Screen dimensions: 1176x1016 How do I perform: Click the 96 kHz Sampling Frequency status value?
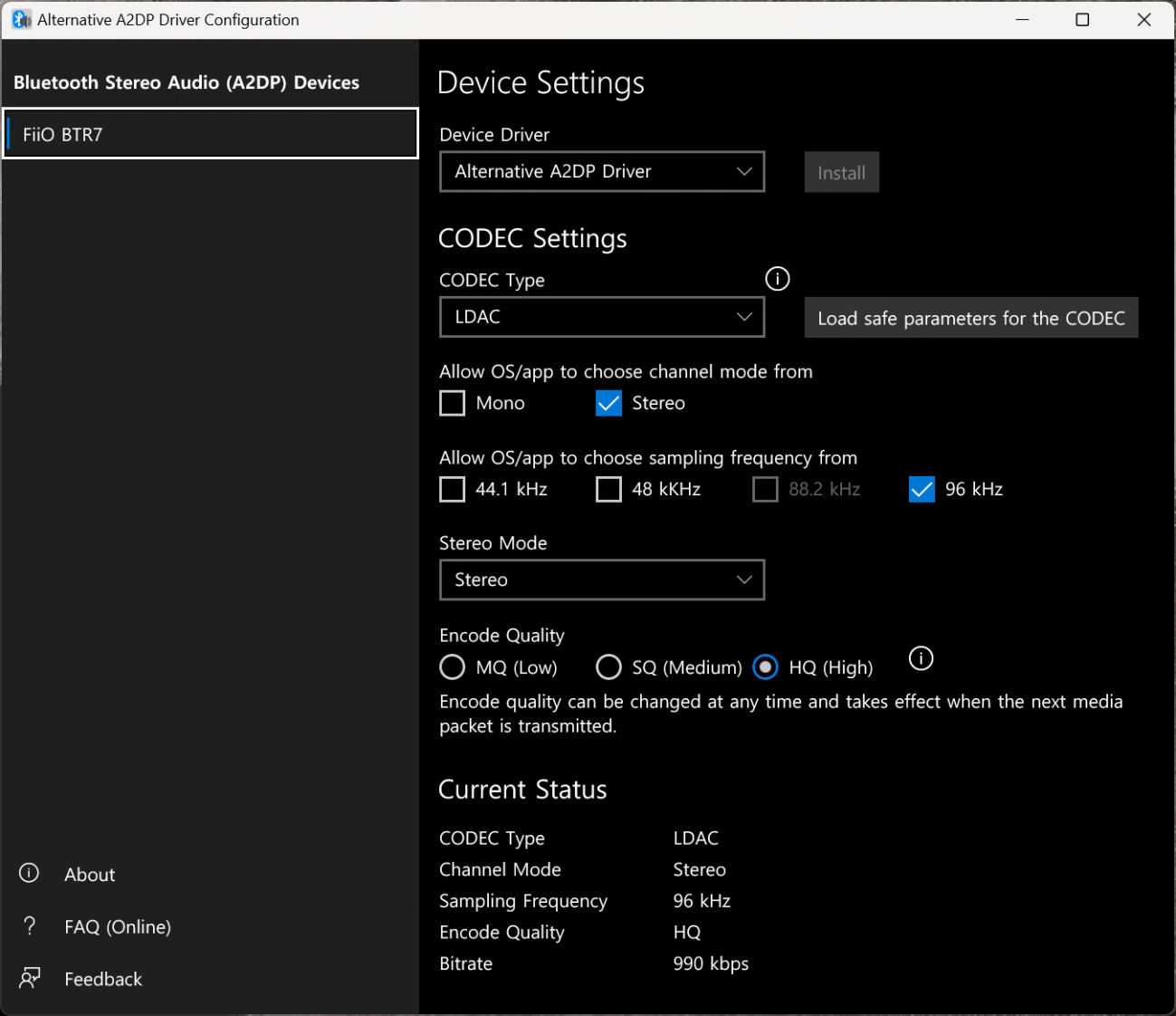tap(702, 901)
